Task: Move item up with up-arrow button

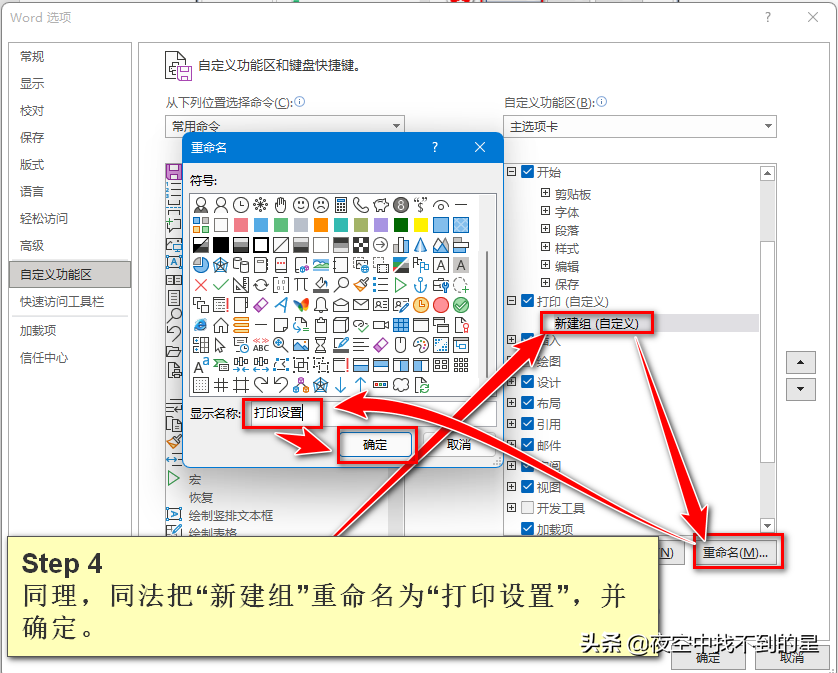Action: tap(800, 362)
